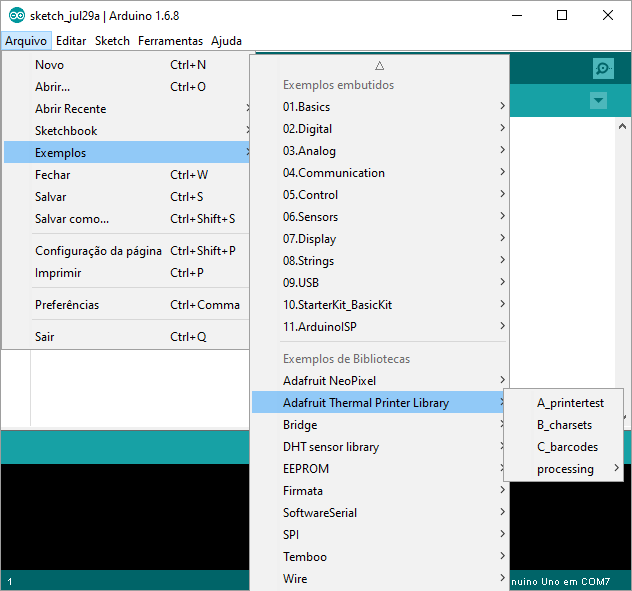Image resolution: width=632 pixels, height=591 pixels.
Task: Open DHT sensor library examples
Action: [x=380, y=447]
